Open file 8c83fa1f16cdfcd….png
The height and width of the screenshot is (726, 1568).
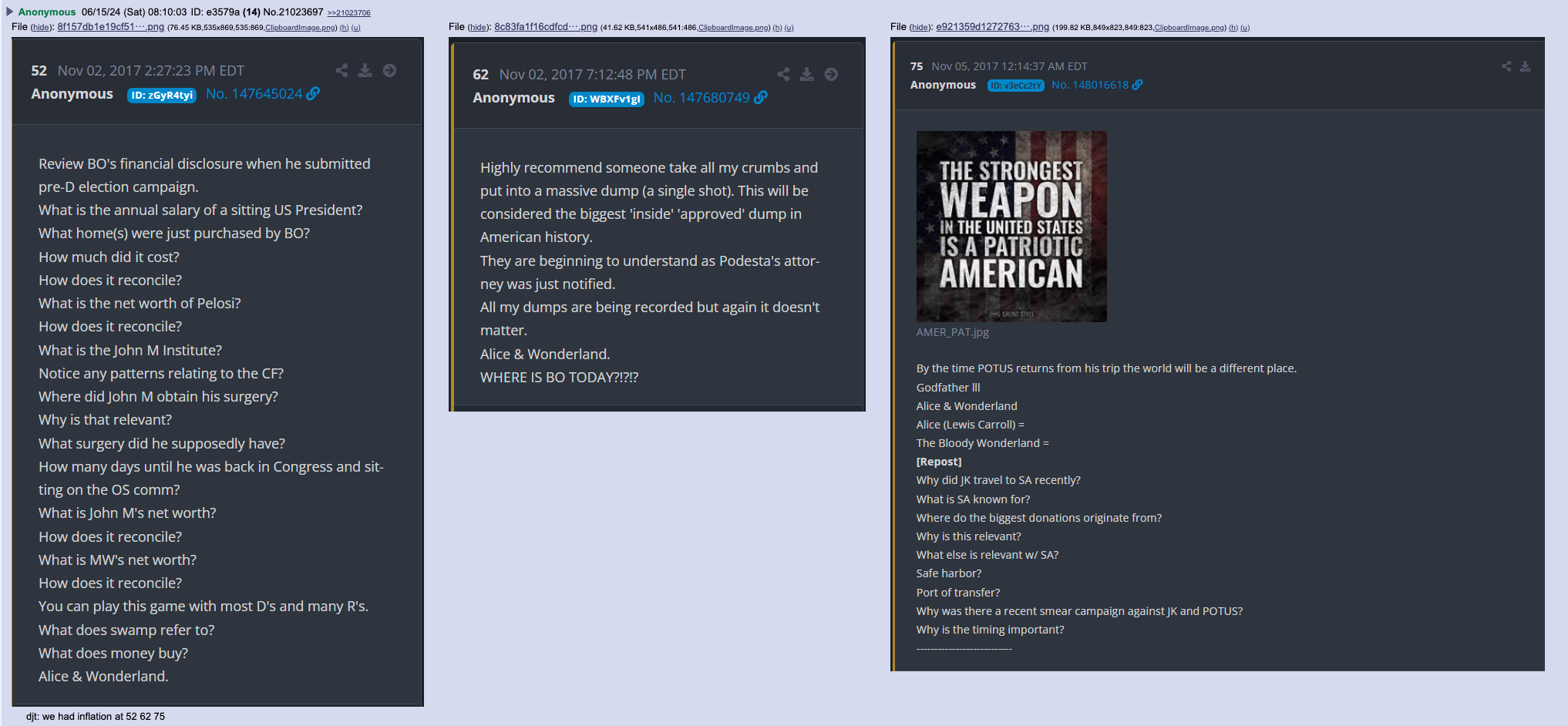click(x=546, y=27)
